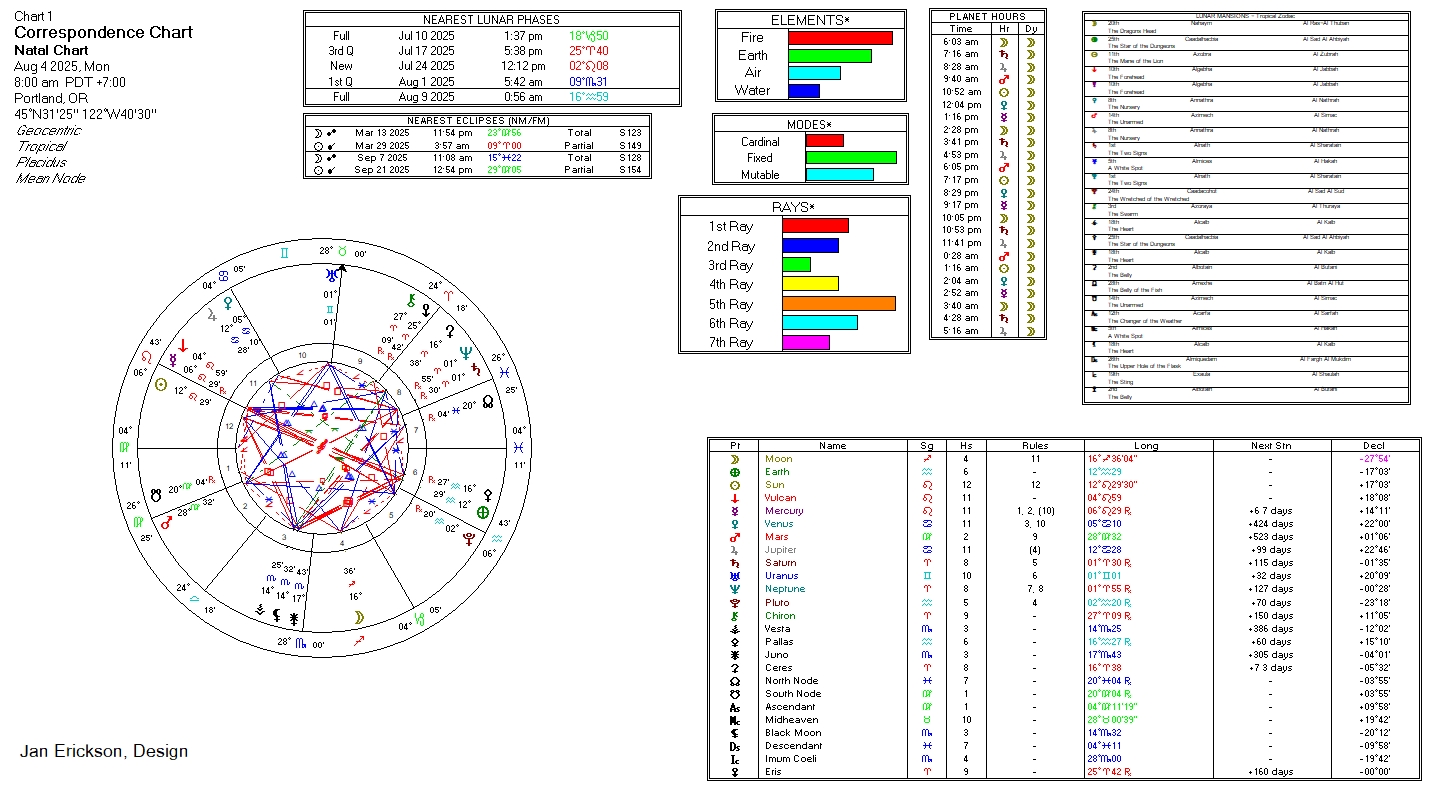This screenshot has height=789, width=1437.
Task: Select the Pluto glyph in the wheel
Action: [470, 536]
